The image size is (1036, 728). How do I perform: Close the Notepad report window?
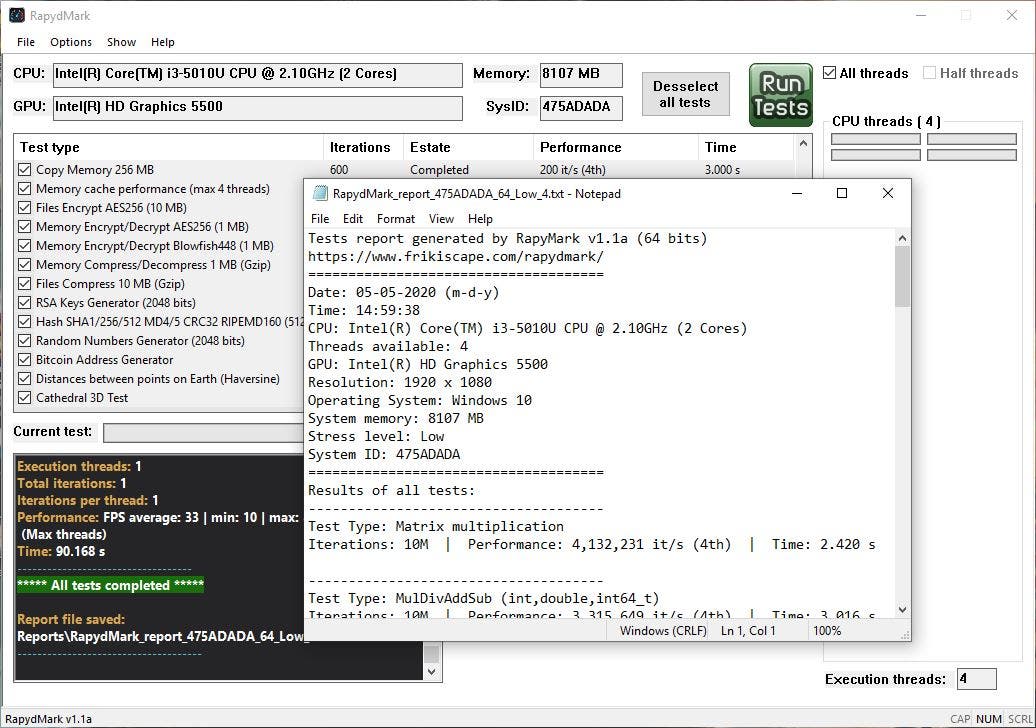point(887,194)
